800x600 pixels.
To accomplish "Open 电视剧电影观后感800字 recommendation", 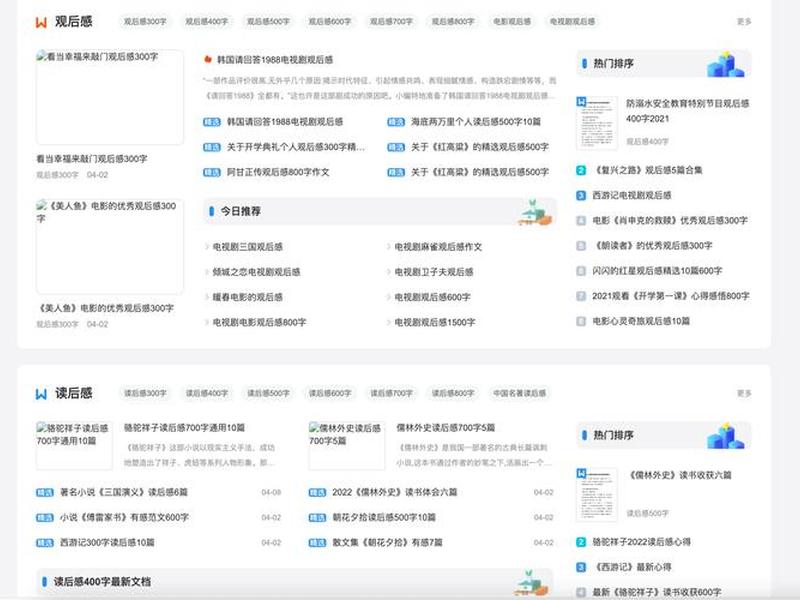I will point(259,322).
